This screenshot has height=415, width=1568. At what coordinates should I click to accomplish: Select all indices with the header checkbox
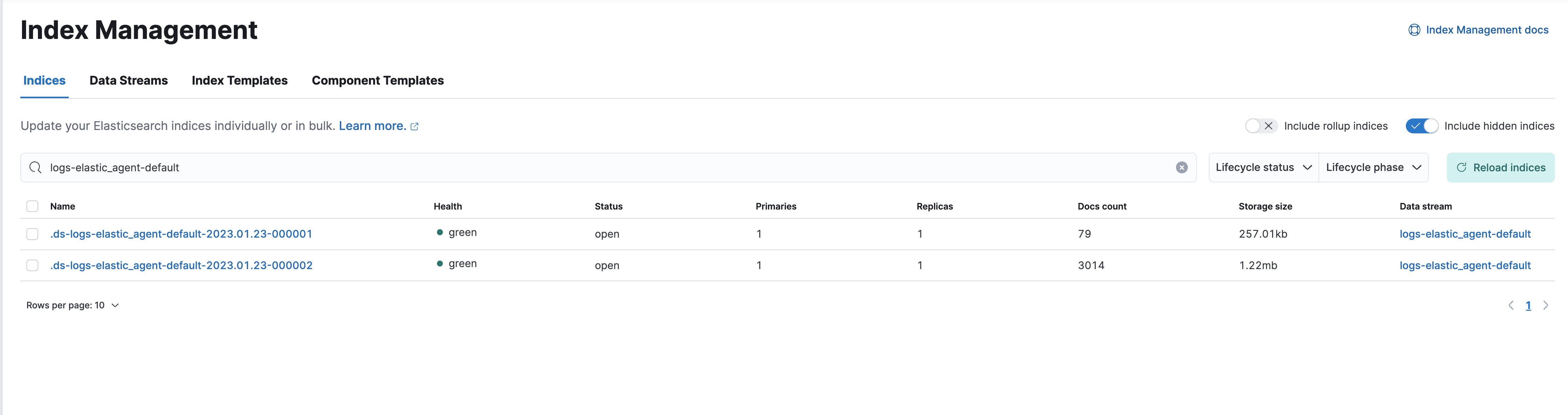pos(32,206)
